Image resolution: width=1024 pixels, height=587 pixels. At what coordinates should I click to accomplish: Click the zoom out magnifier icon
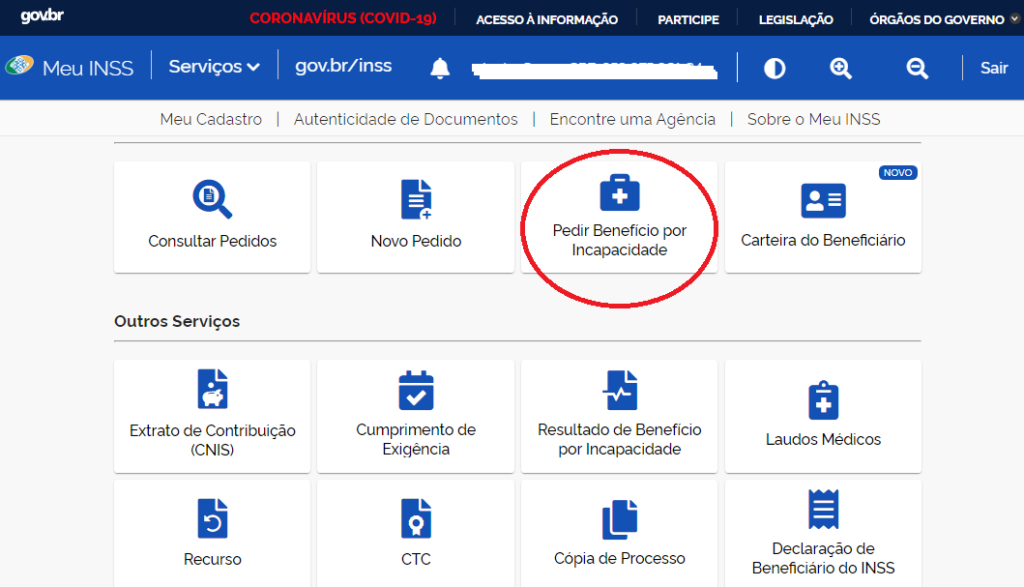917,68
